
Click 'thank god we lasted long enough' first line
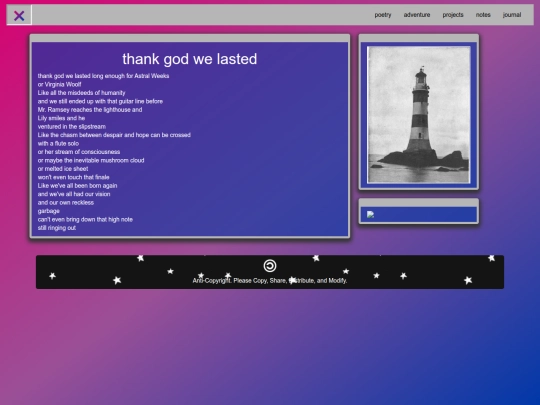tap(103, 76)
